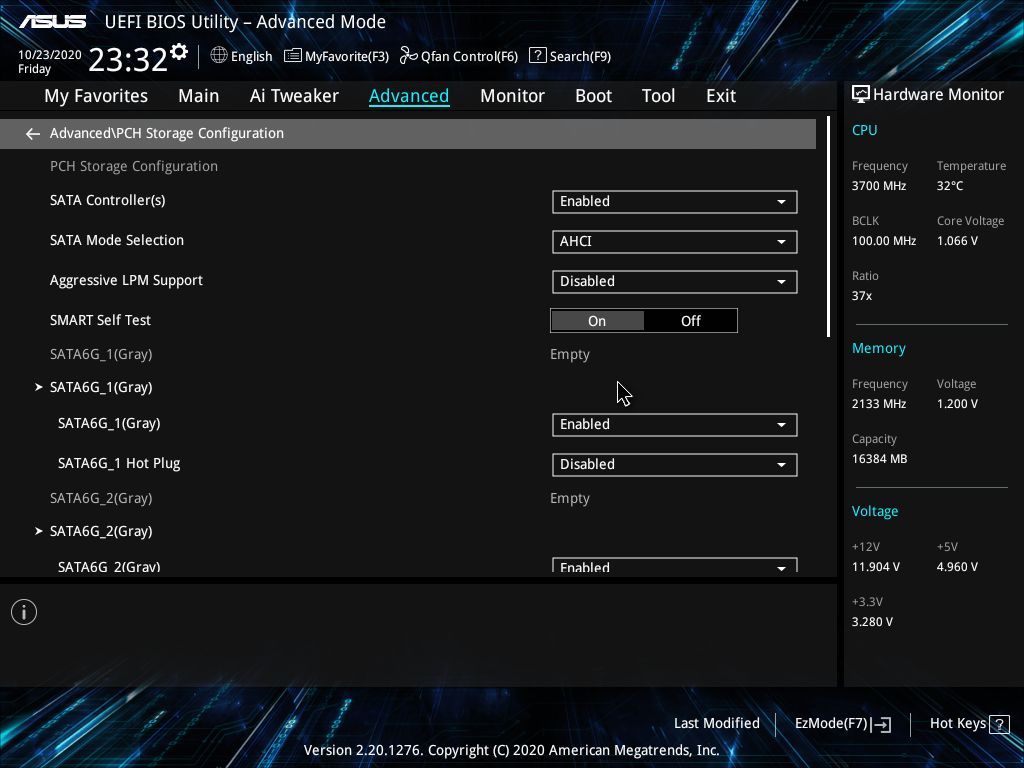Switch to the Boot tab
Screen dimensions: 1024x768
coord(593,96)
